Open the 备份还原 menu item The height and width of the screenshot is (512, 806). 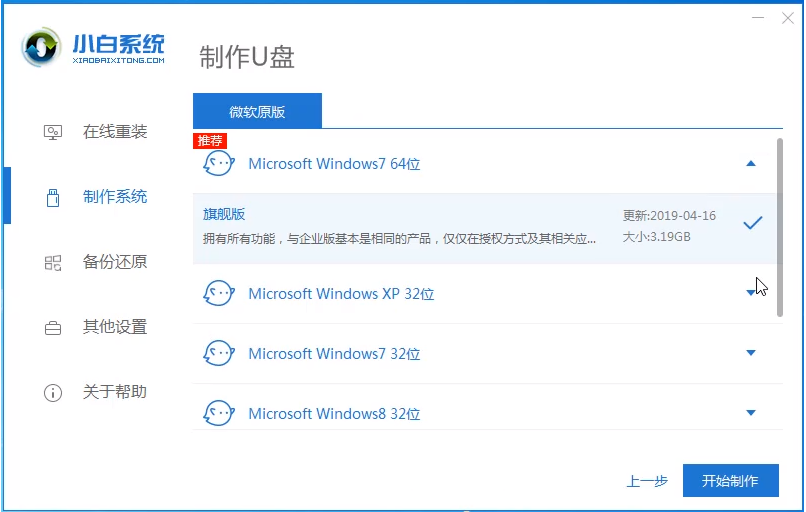[x=115, y=262]
